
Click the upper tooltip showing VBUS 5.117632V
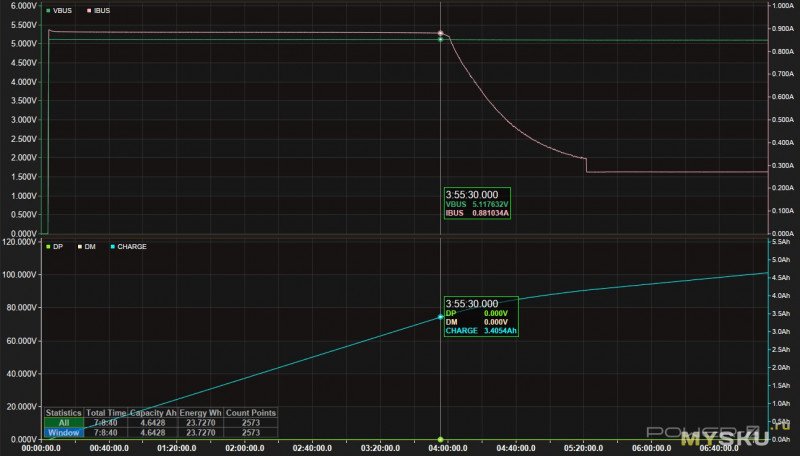[x=477, y=202]
